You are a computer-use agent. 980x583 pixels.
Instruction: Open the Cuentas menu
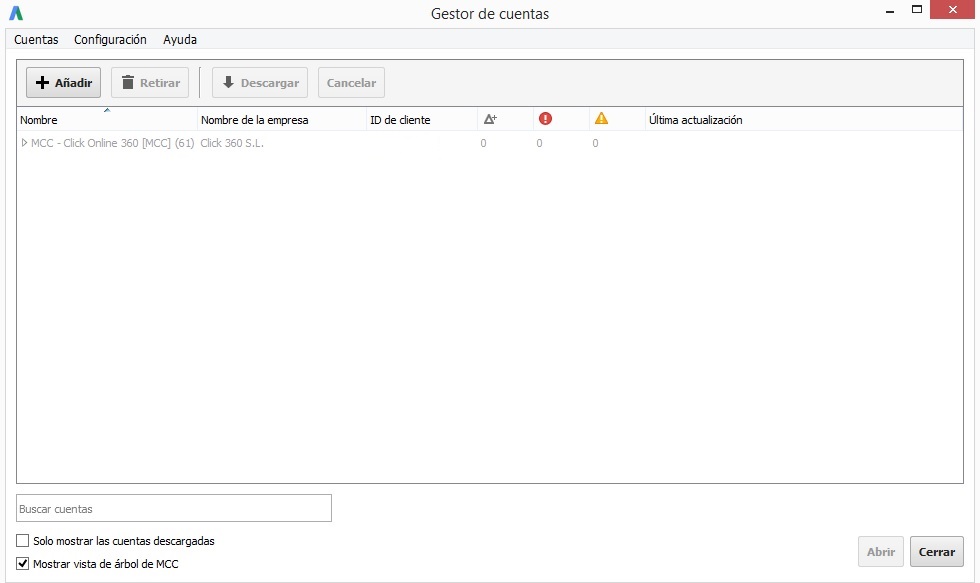[x=36, y=40]
